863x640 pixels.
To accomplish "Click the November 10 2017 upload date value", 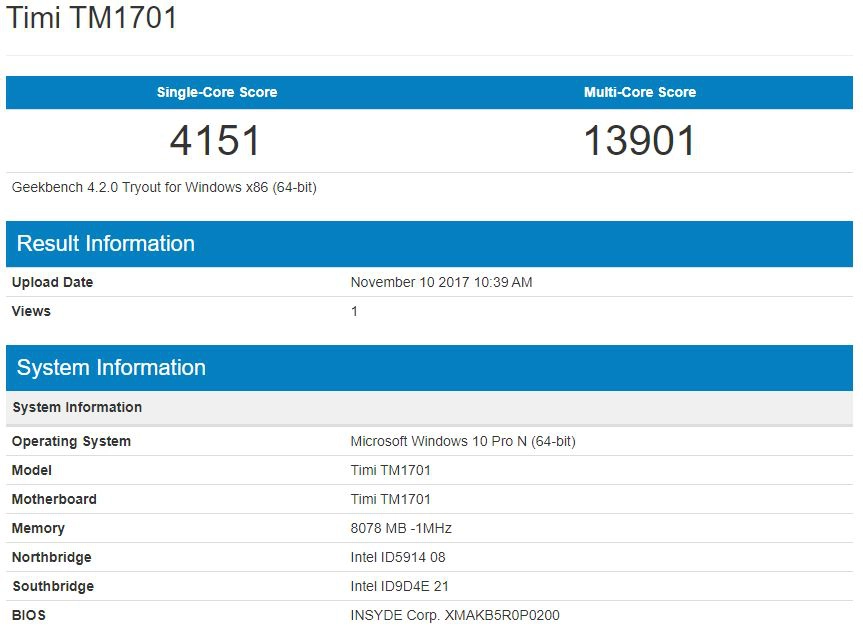I will 441,282.
